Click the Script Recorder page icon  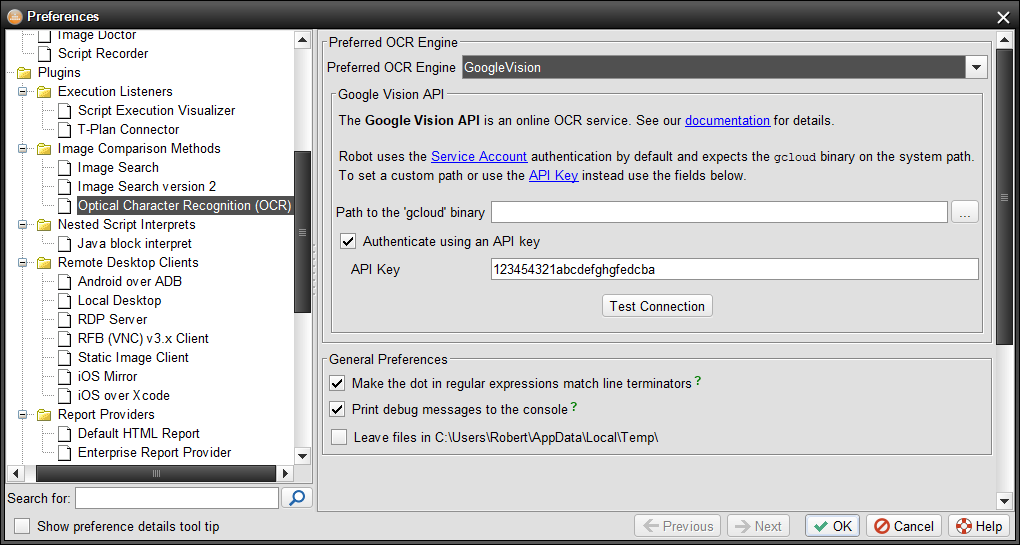pos(44,54)
